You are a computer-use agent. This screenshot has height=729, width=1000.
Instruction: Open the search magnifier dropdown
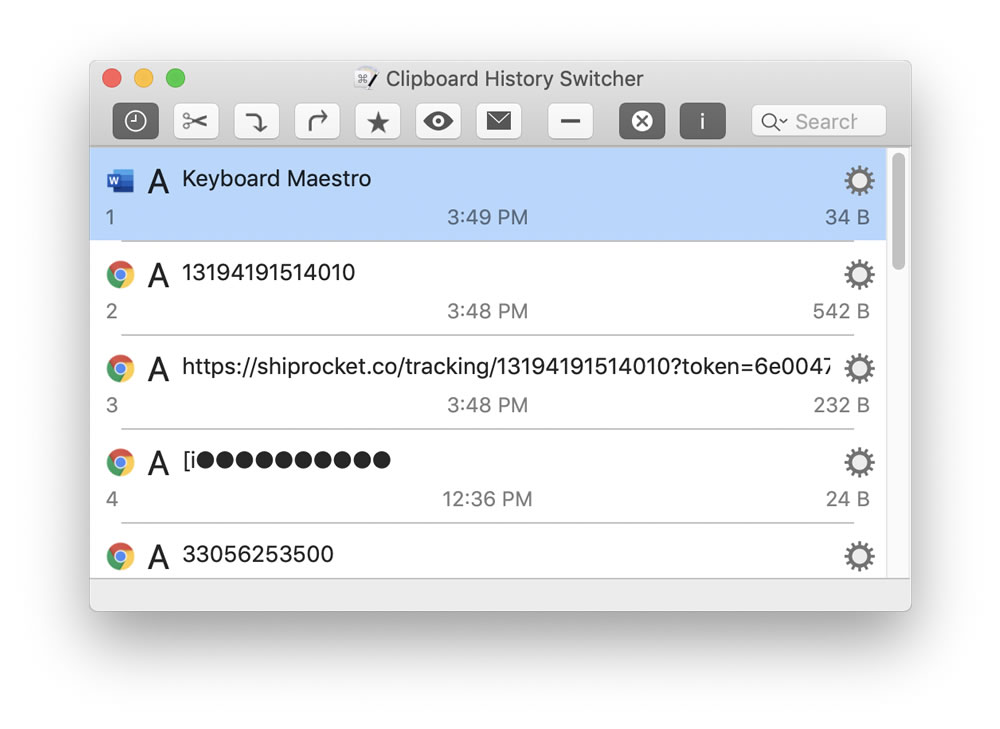(x=774, y=121)
